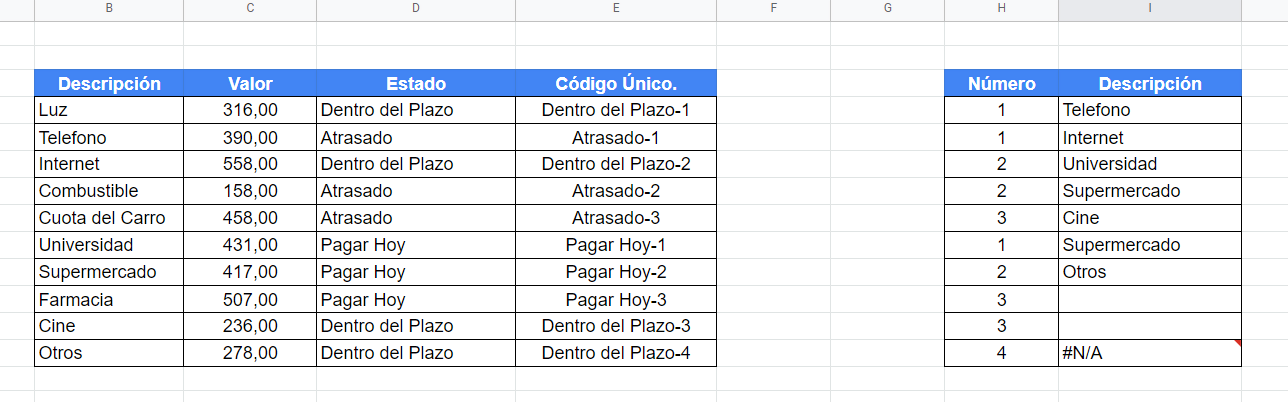Select the Descripción header in column B
Screen dimensions: 1288x402
[x=109, y=83]
